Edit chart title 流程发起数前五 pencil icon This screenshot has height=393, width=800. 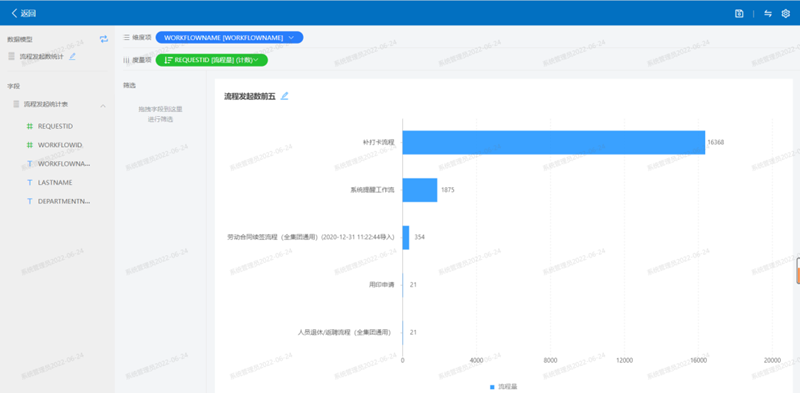click(x=285, y=95)
